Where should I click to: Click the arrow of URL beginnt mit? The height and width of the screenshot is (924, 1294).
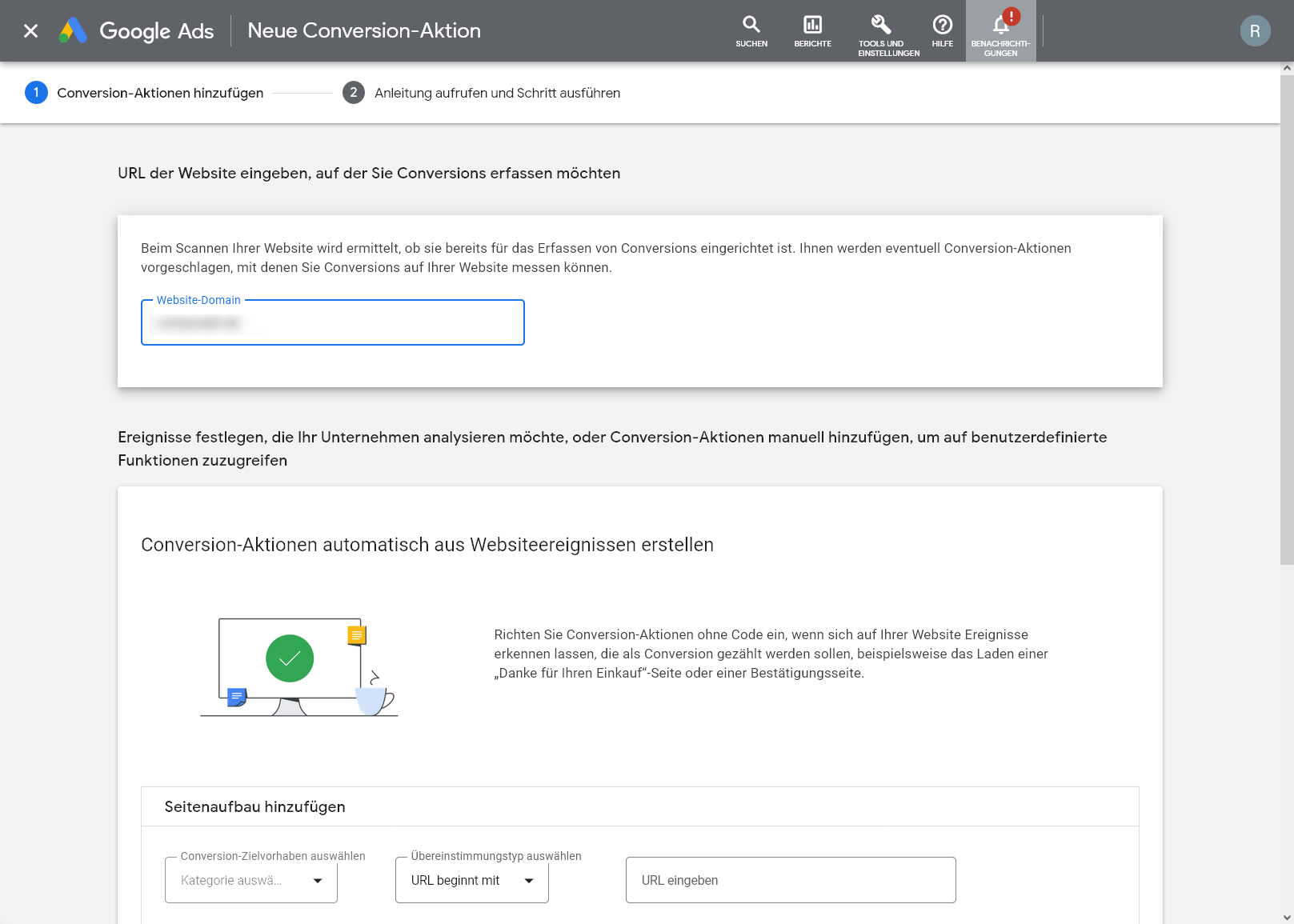pyautogui.click(x=529, y=881)
